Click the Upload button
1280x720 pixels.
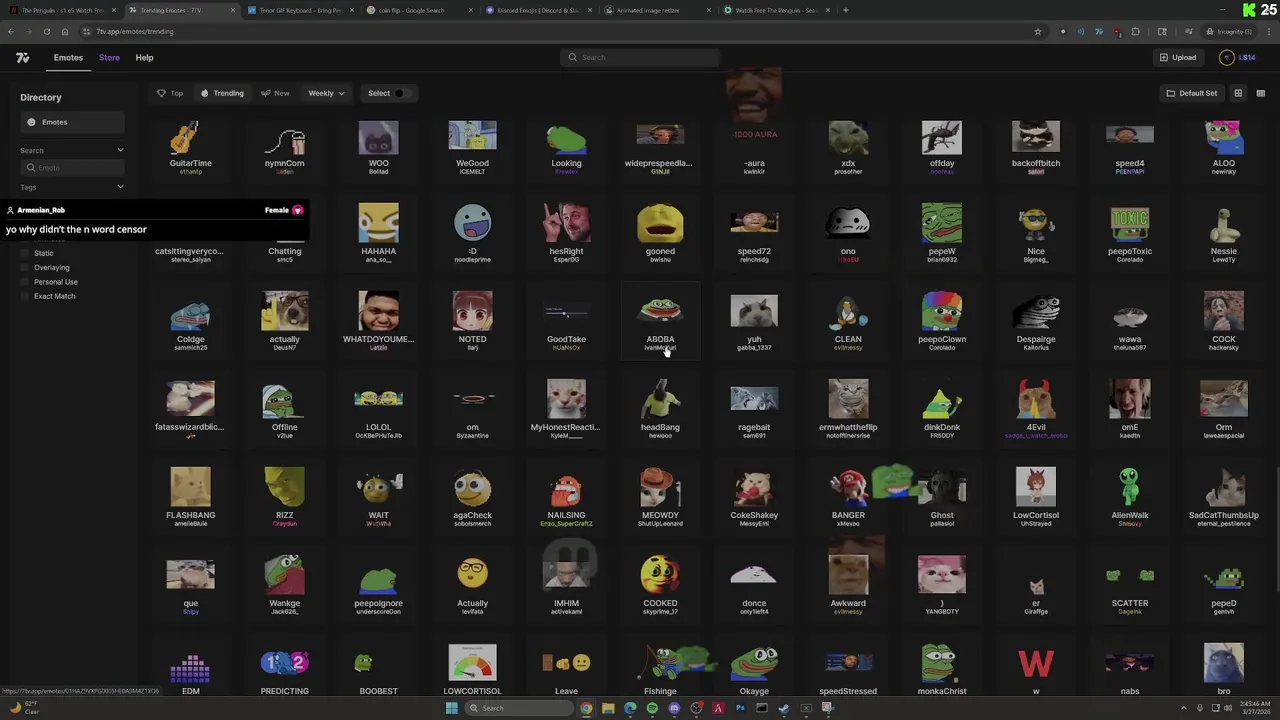pyautogui.click(x=1178, y=58)
